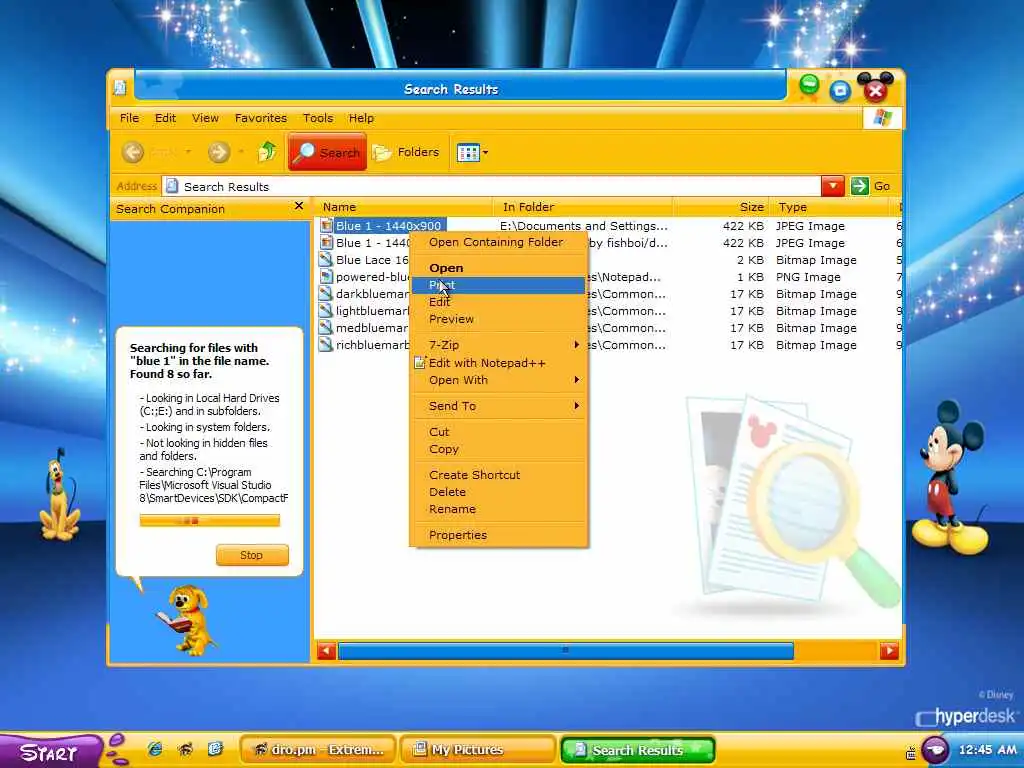Switch to Search Results taskbar button
The height and width of the screenshot is (768, 1024).
(x=637, y=750)
